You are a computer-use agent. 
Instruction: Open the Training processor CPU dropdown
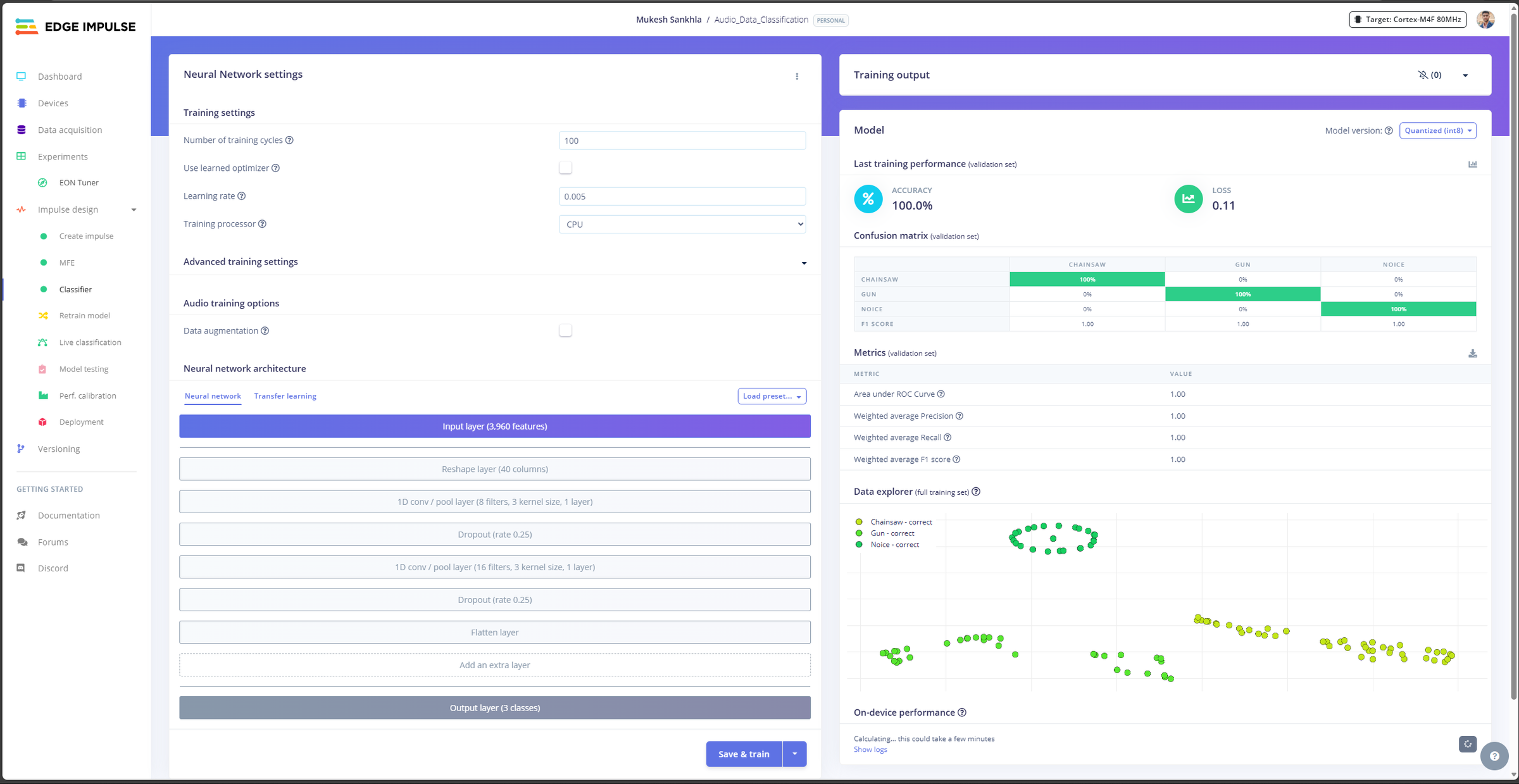click(x=682, y=224)
